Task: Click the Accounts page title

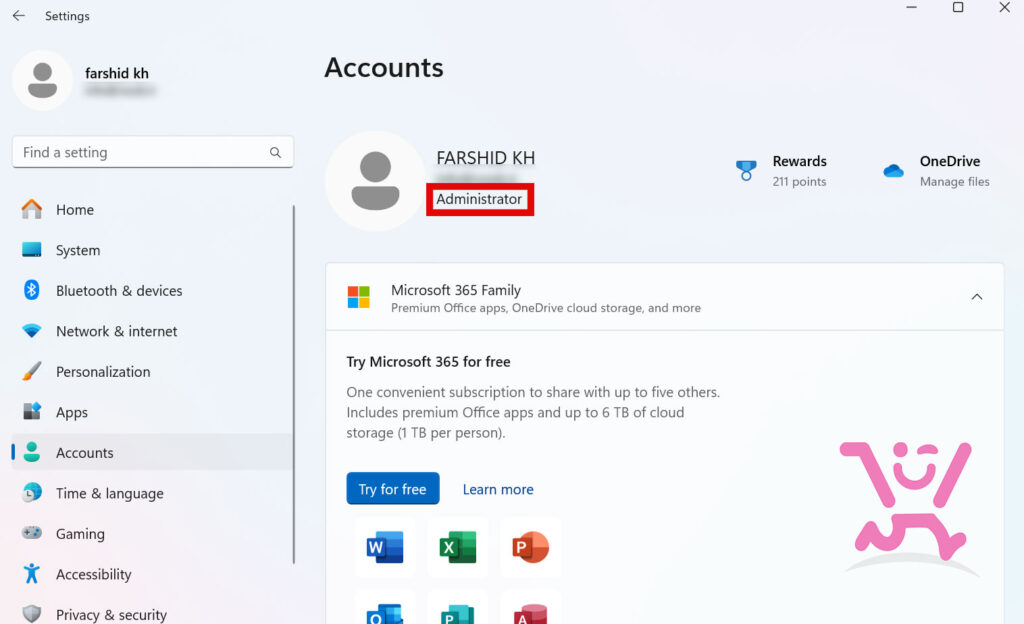Action: click(384, 68)
